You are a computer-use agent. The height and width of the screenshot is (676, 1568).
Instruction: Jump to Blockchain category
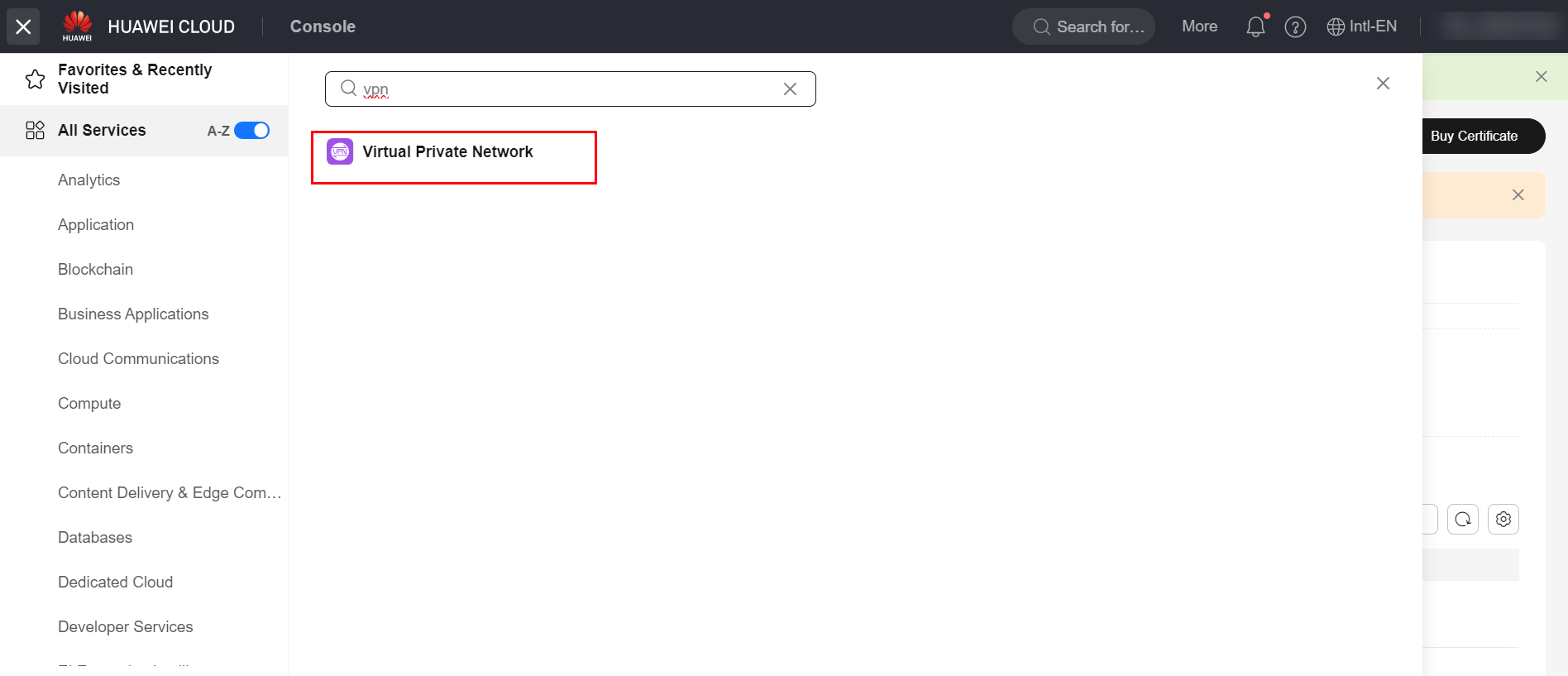pyautogui.click(x=95, y=269)
